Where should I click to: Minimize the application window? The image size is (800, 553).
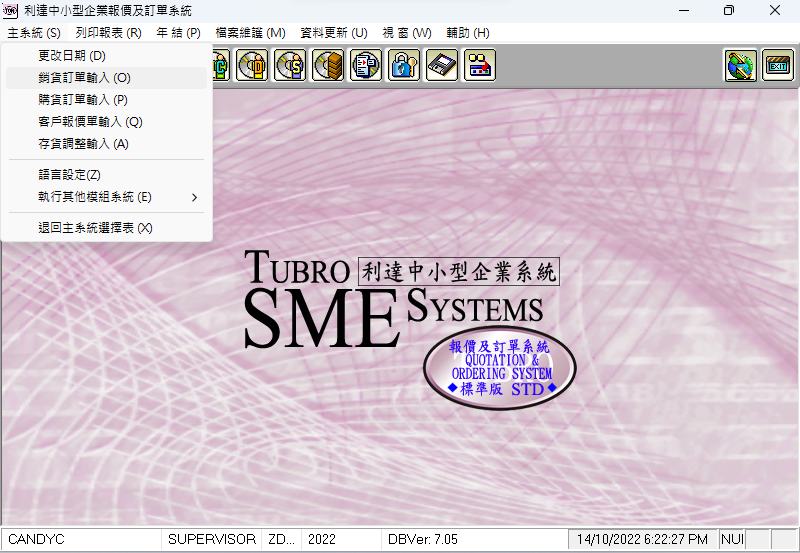pos(684,10)
